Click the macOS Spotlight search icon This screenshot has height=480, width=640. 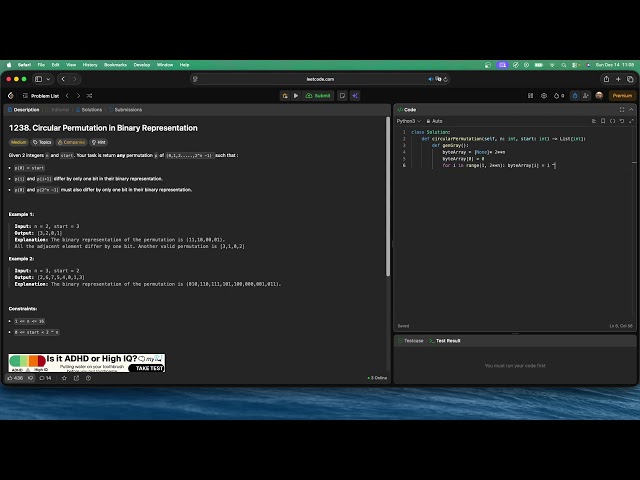(x=564, y=65)
